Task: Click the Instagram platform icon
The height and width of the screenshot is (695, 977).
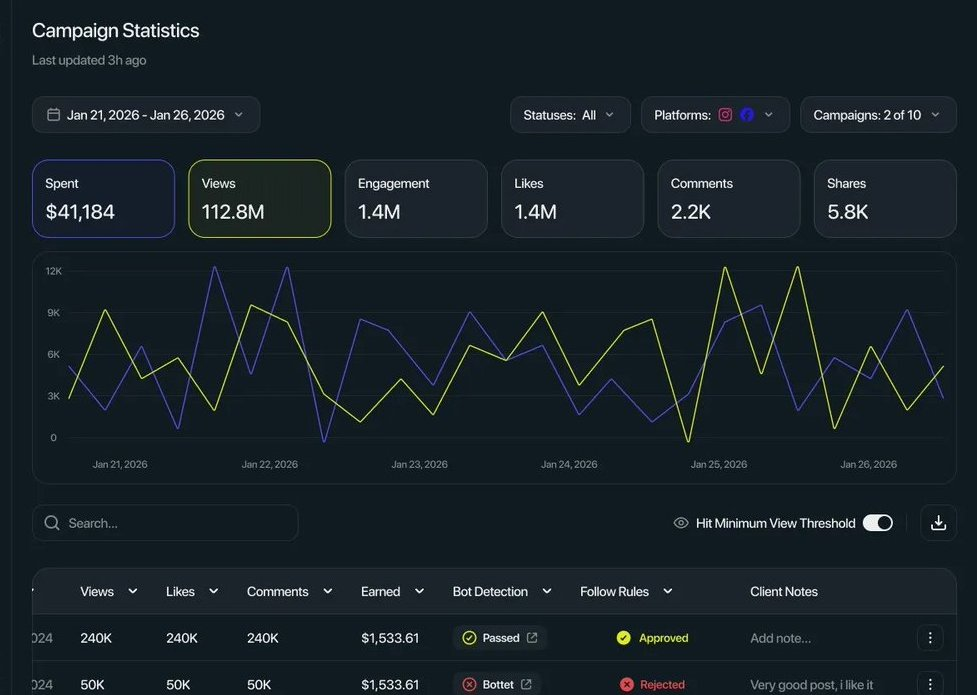Action: pyautogui.click(x=725, y=115)
